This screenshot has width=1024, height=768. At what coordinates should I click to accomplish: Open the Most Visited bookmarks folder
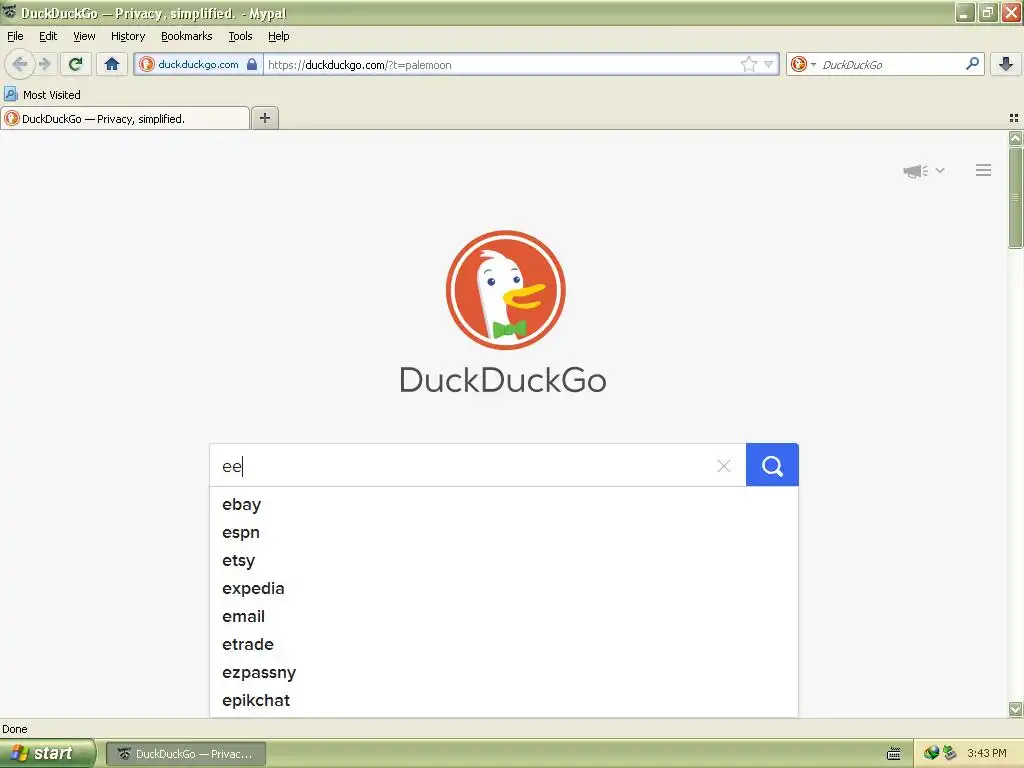click(43, 95)
